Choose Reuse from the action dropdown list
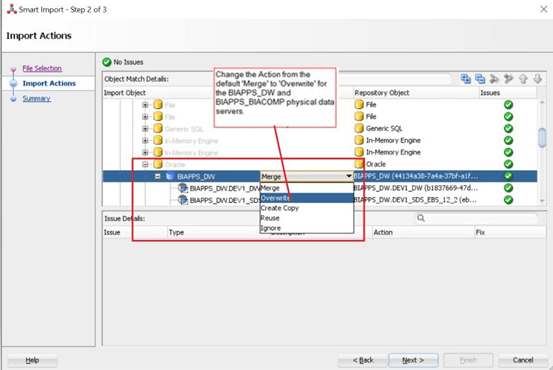Viewport: 553px width, 370px height. click(306, 218)
